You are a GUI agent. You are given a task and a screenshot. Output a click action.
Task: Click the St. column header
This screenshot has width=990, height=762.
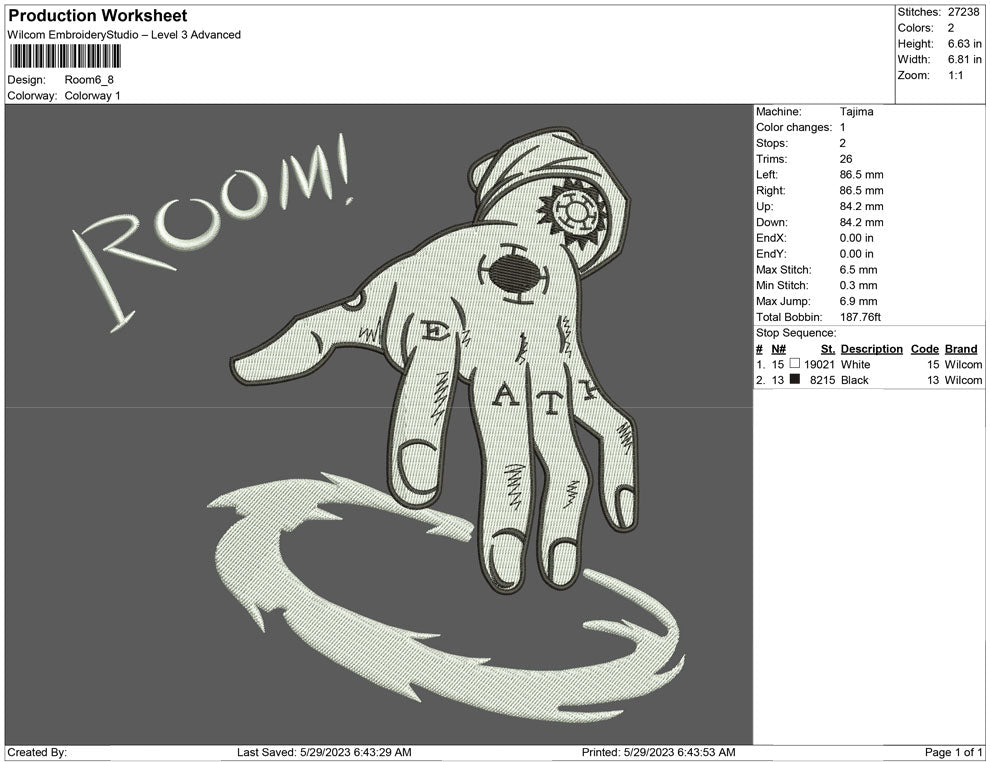click(828, 349)
